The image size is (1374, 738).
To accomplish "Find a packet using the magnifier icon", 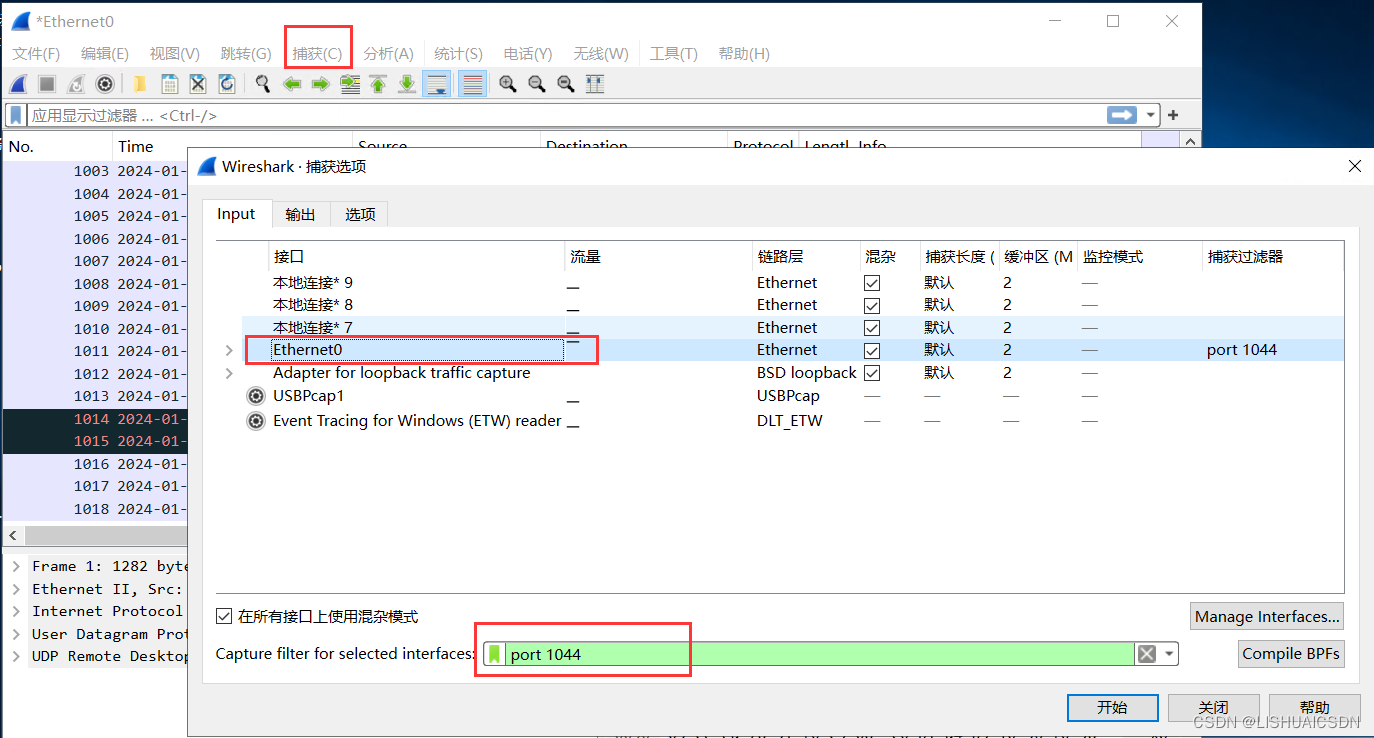I will coord(263,84).
